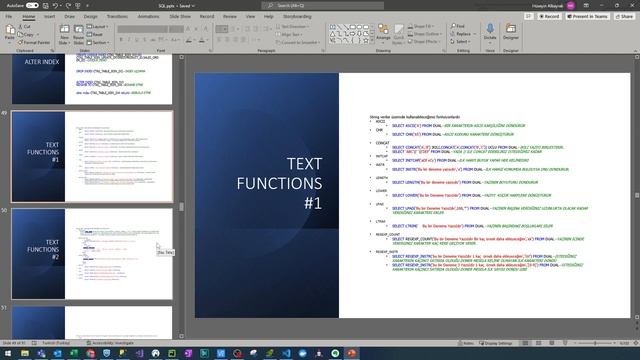Toggle Underline formatting
Screen dimensions: 640x360
click(137, 40)
